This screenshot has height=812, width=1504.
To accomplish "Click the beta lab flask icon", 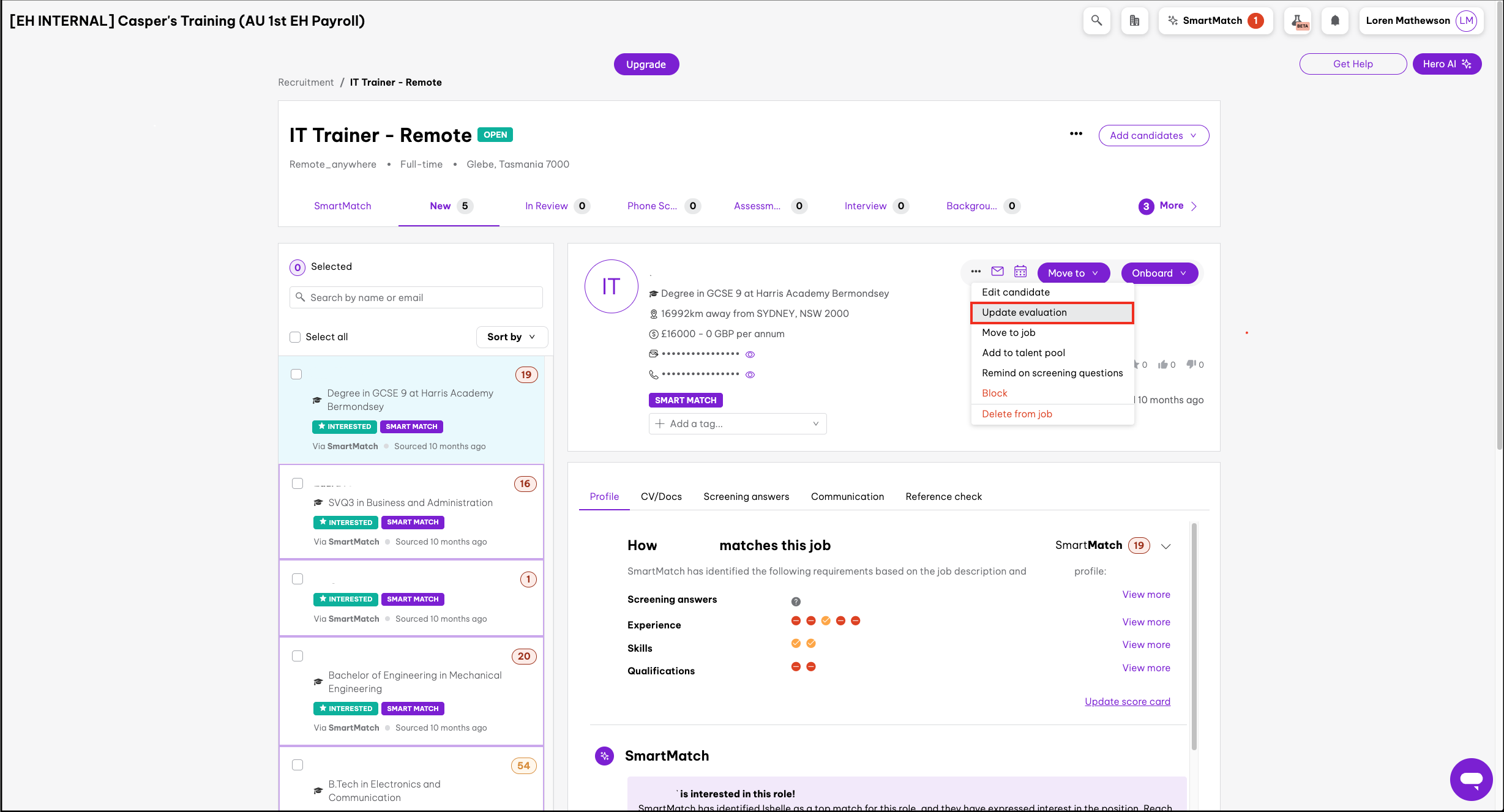I will [x=1298, y=21].
